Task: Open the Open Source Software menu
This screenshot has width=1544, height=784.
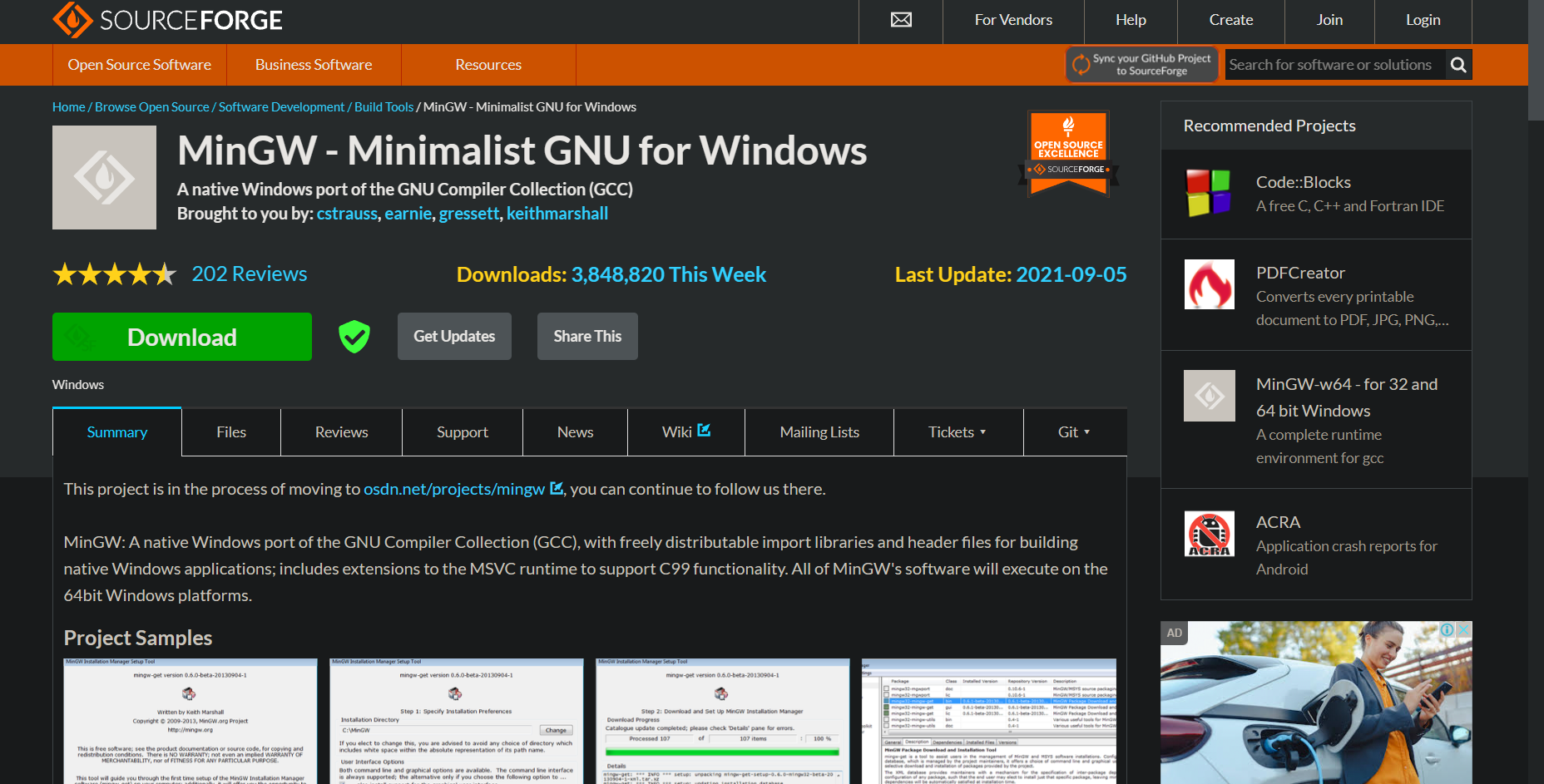Action: (140, 65)
